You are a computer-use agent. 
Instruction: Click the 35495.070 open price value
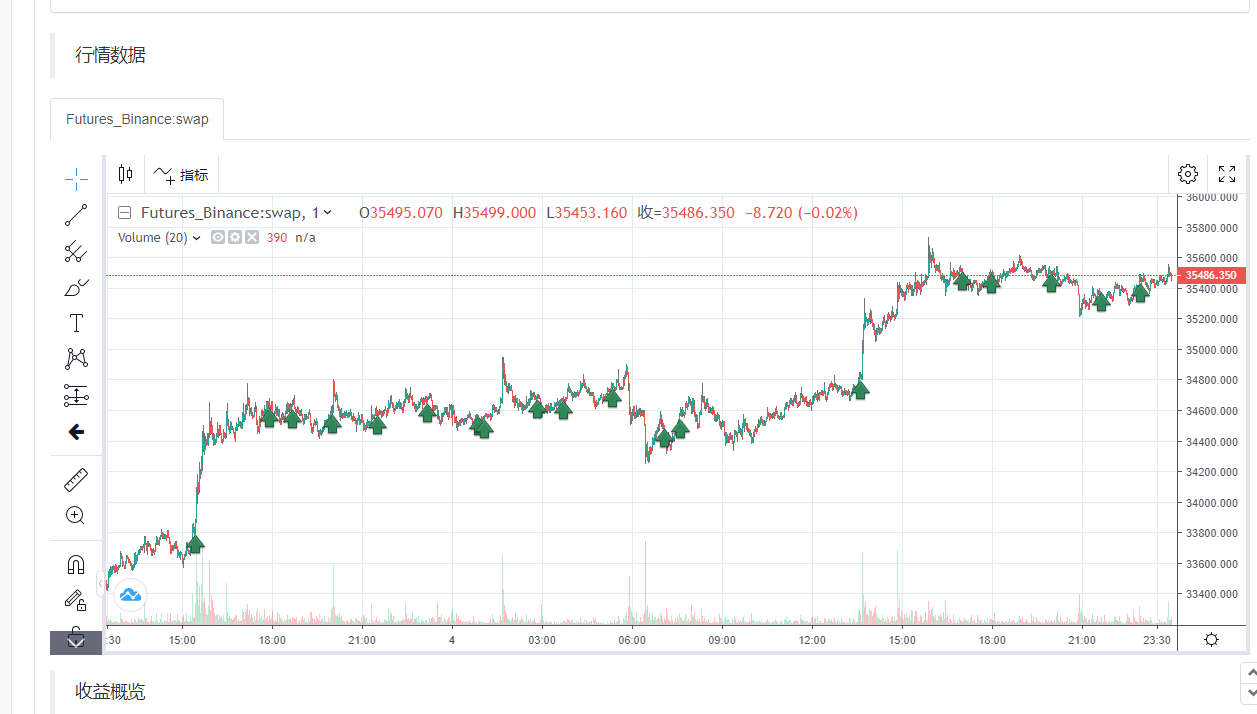406,213
